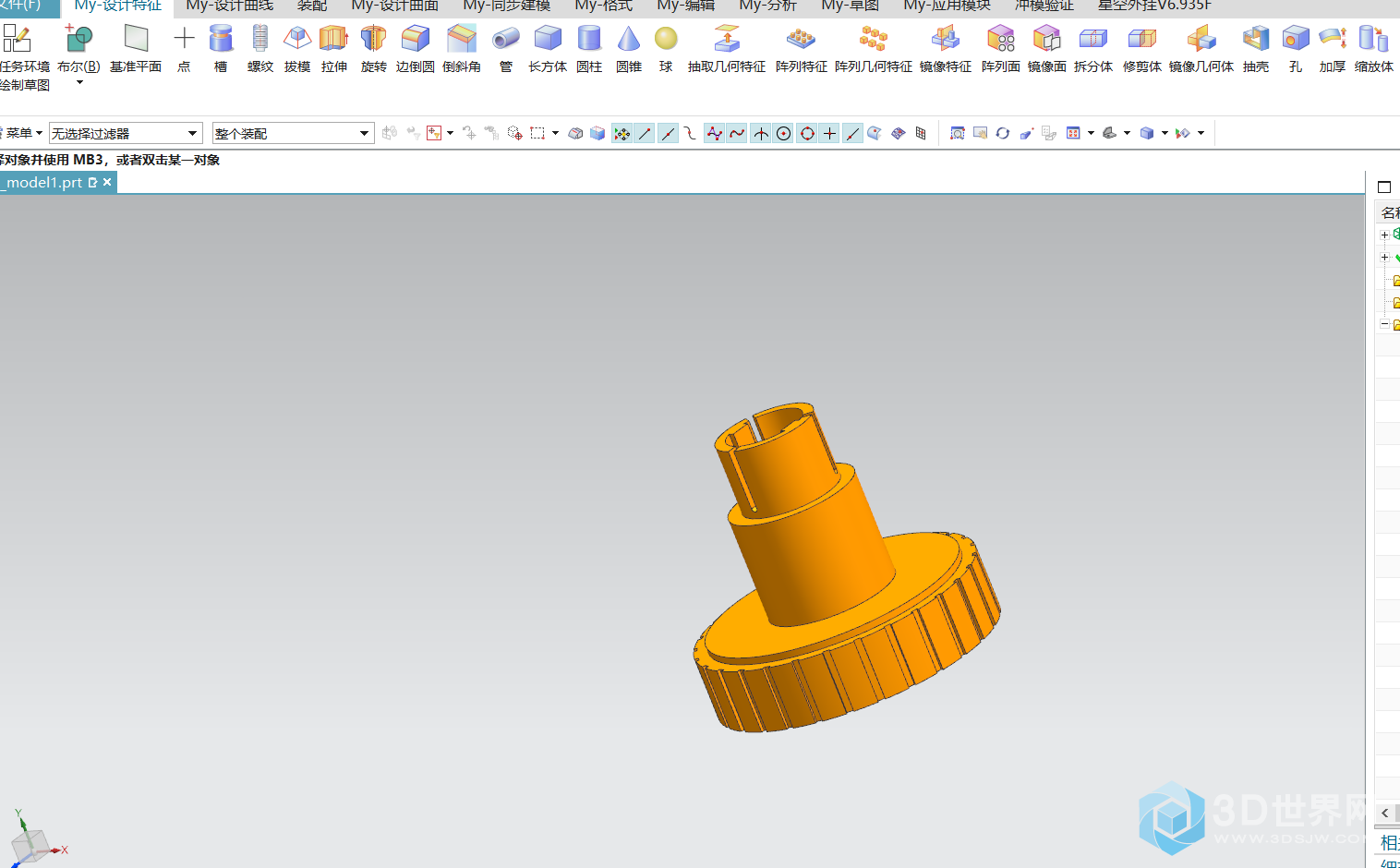Viewport: 1400px width, 868px height.
Task: Toggle pole snap with red wavy curve icon
Action: coord(737,134)
